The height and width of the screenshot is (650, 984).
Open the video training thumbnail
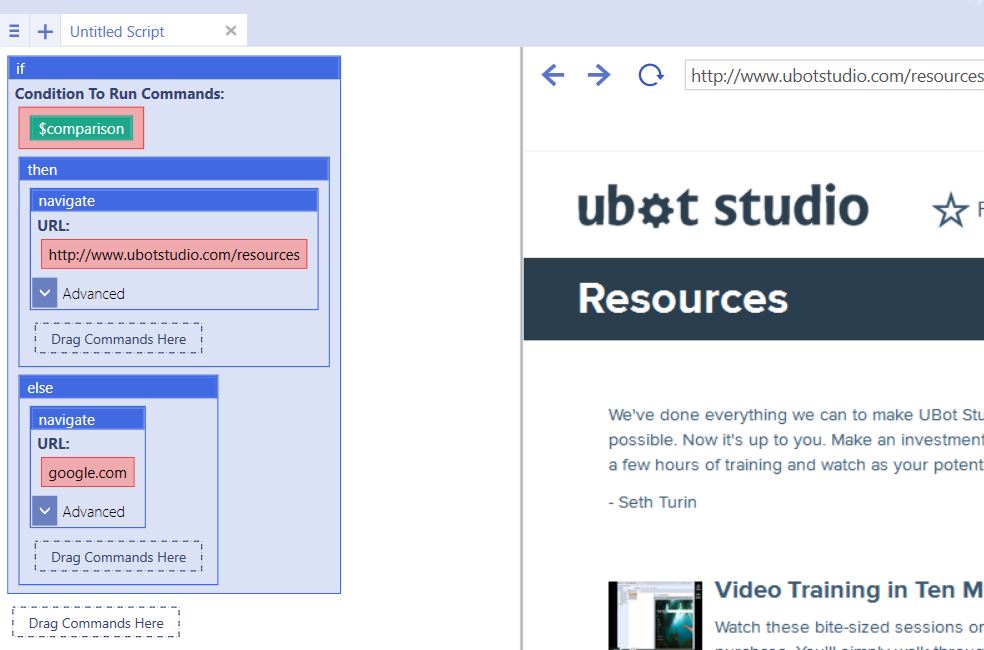[x=655, y=615]
